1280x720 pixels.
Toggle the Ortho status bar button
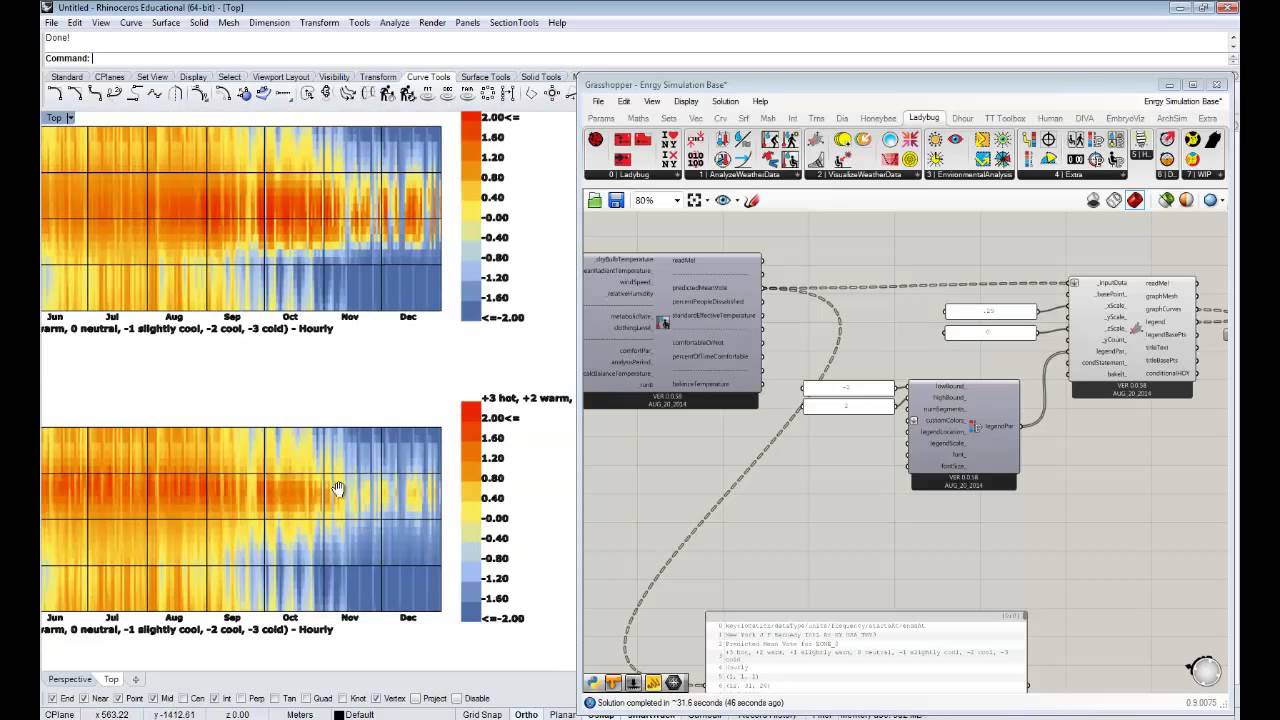[525, 714]
